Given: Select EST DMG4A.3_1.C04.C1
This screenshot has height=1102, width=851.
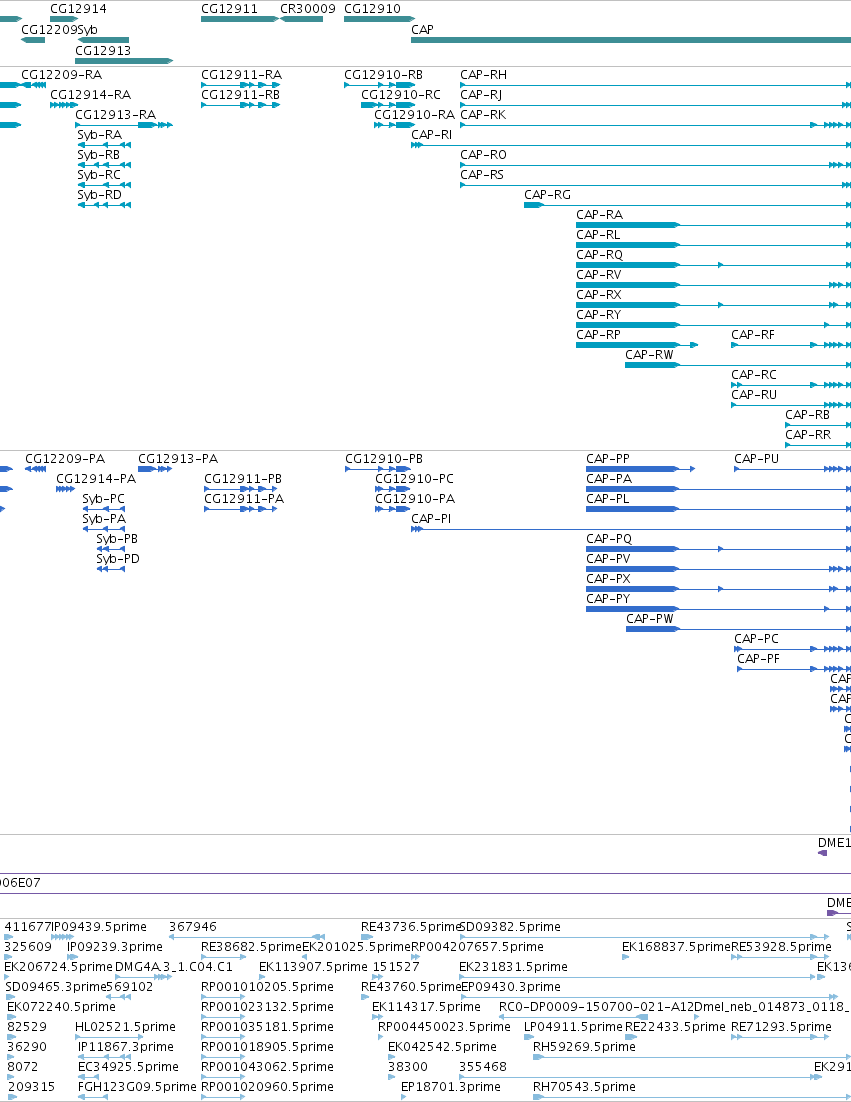Looking at the screenshot, I should point(174,966).
